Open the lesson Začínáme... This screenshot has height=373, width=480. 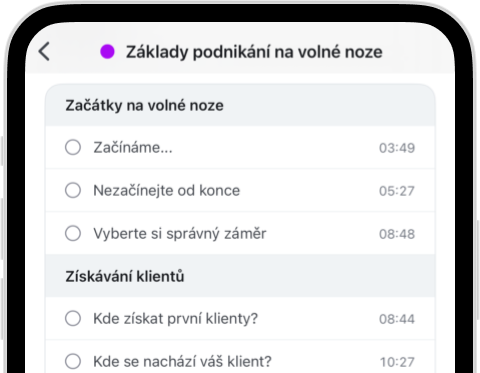[x=240, y=147]
